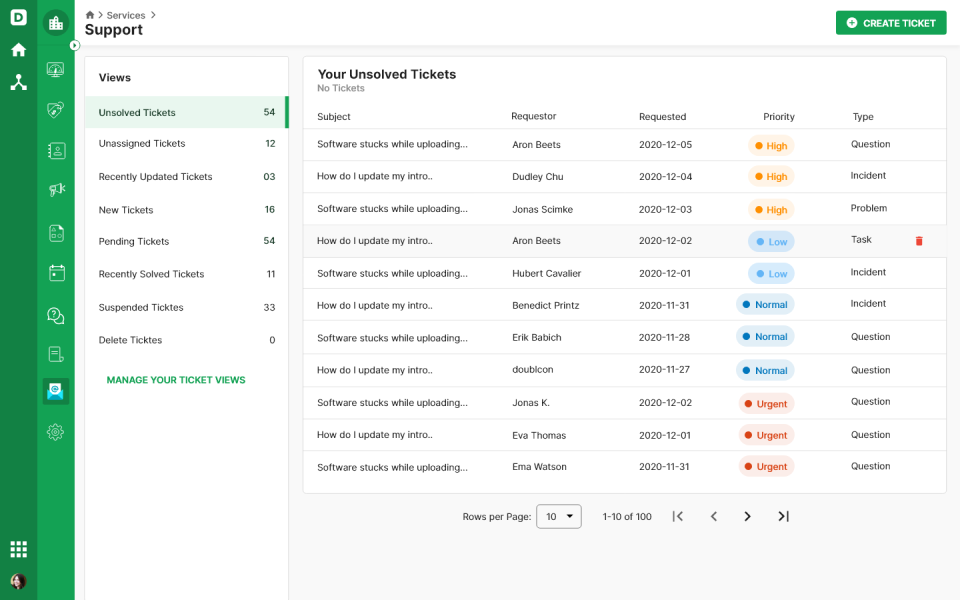Viewport: 960px width, 600px height.
Task: Open the settings gear icon
Action: click(x=56, y=432)
